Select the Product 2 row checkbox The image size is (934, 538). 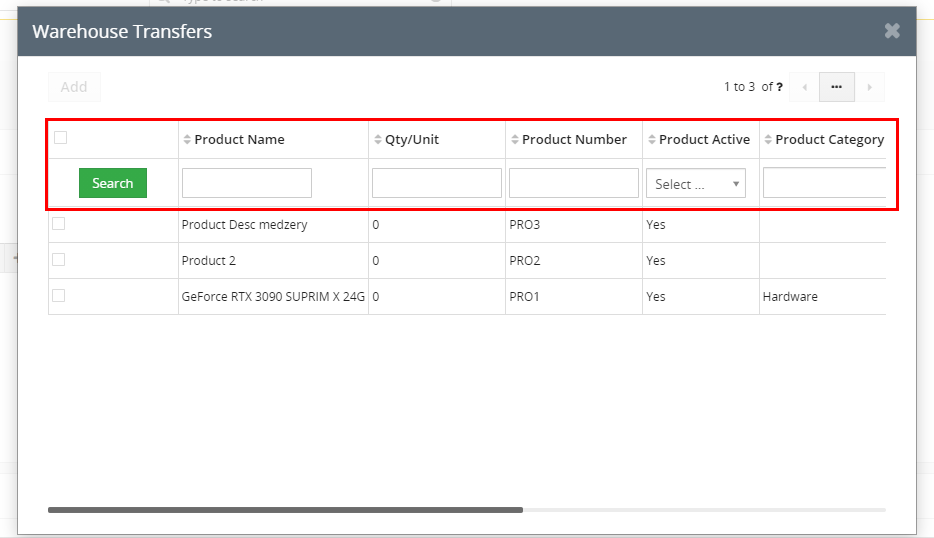click(59, 260)
